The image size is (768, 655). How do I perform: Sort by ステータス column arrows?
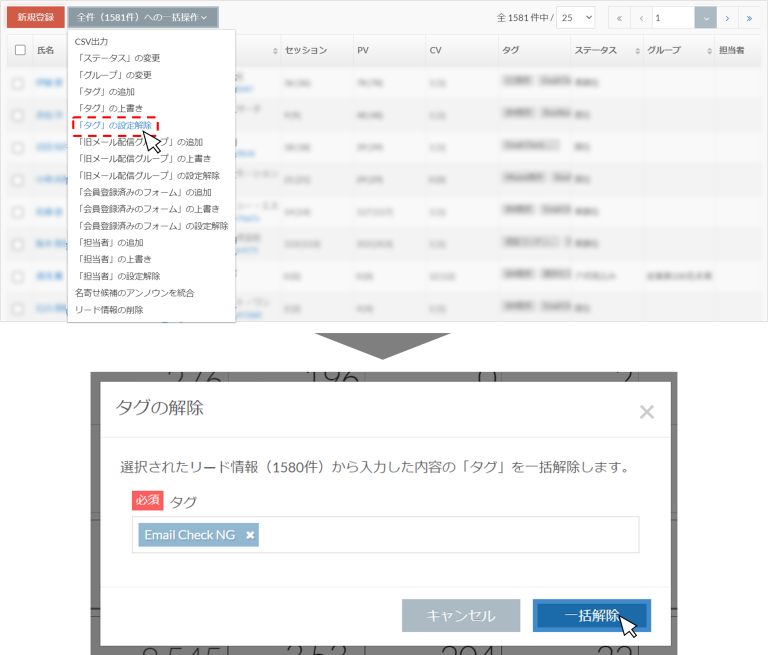637,51
